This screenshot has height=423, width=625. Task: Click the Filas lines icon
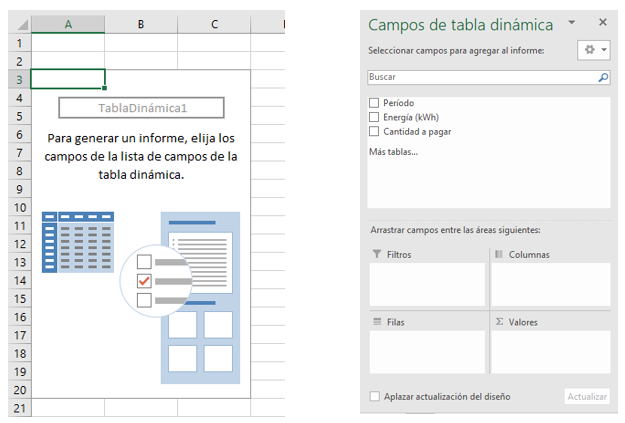377,321
